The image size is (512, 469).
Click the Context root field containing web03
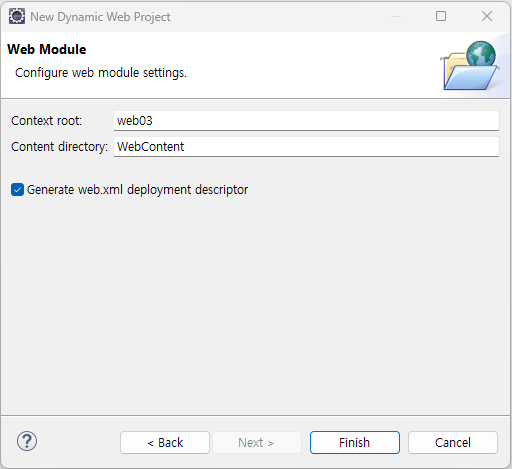306,121
